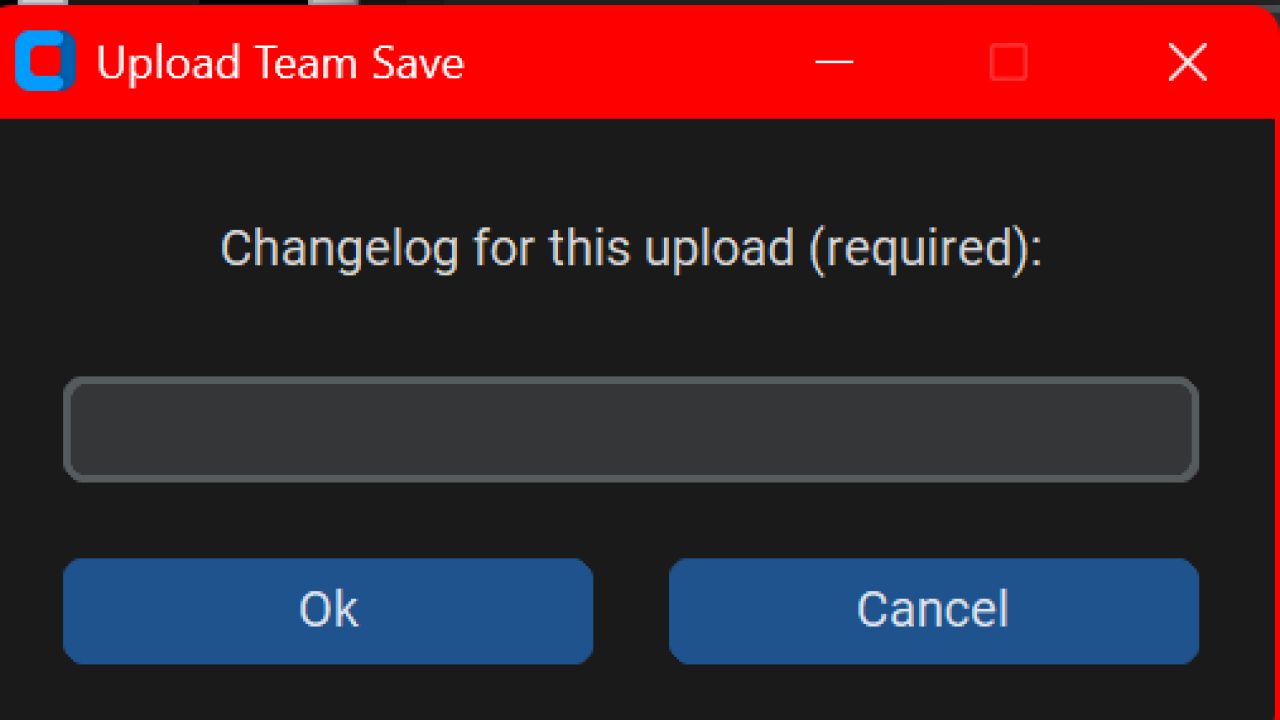This screenshot has width=1280, height=720.
Task: Click the X close icon
Action: pos(1187,62)
